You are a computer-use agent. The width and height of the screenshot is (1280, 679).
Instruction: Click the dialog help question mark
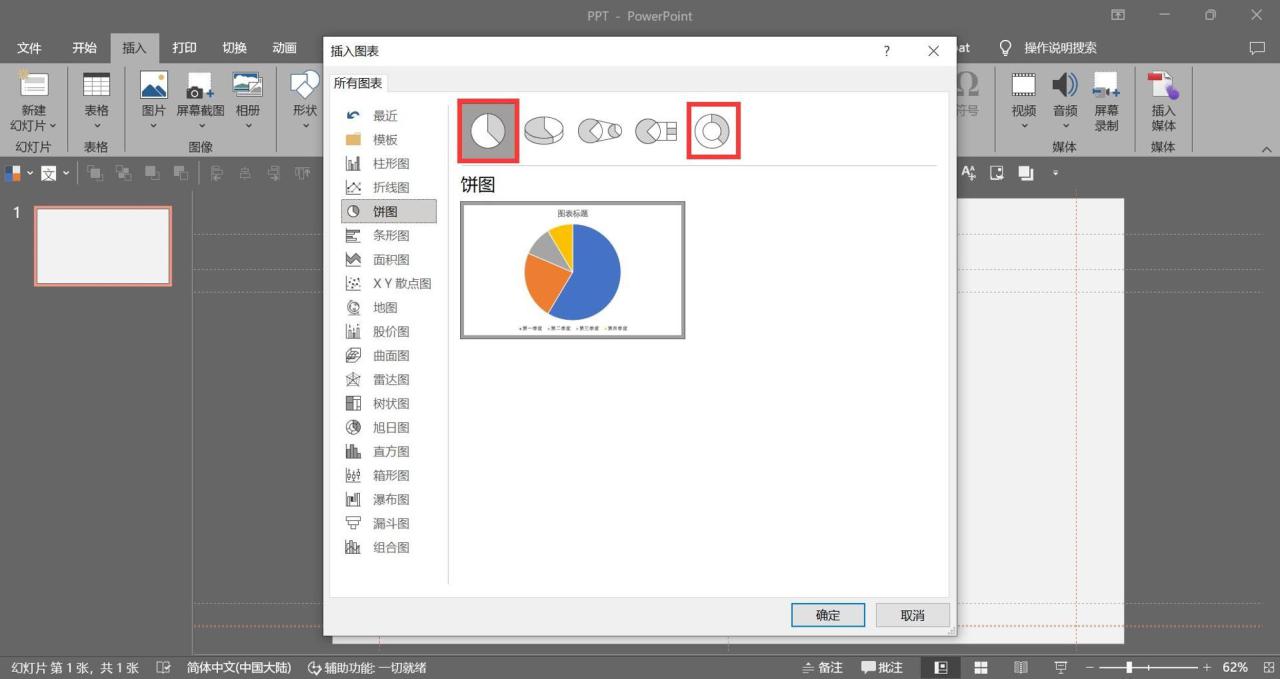click(886, 51)
